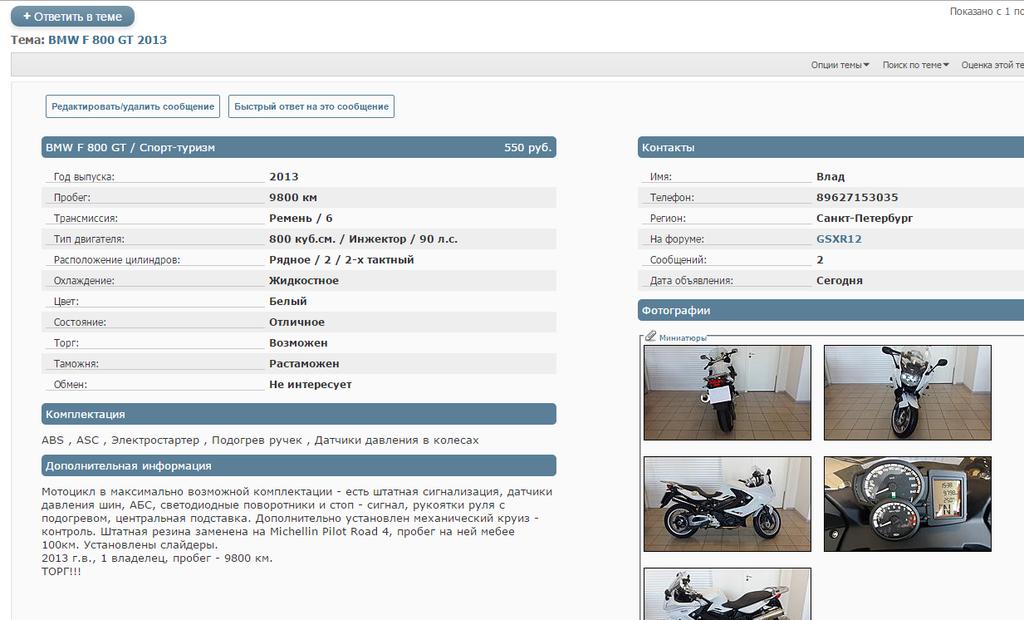
Task: Open the "Поиск по теме" dropdown
Action: [915, 65]
